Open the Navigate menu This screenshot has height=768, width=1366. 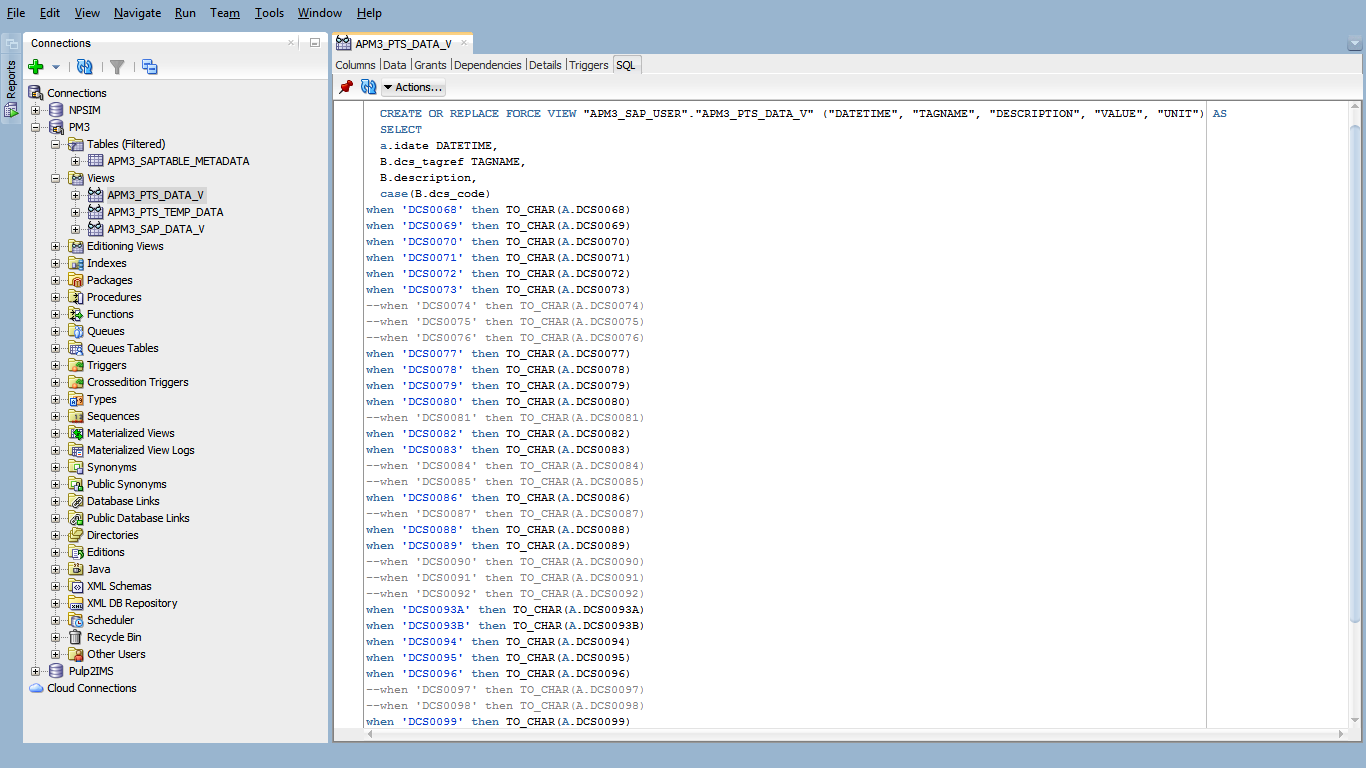click(x=137, y=13)
